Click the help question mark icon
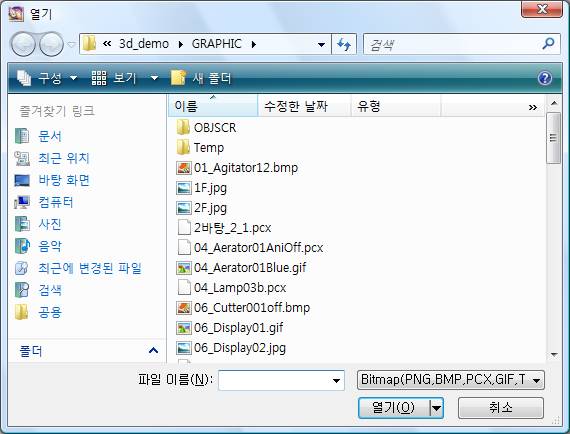The height and width of the screenshot is (434, 570). click(x=545, y=78)
